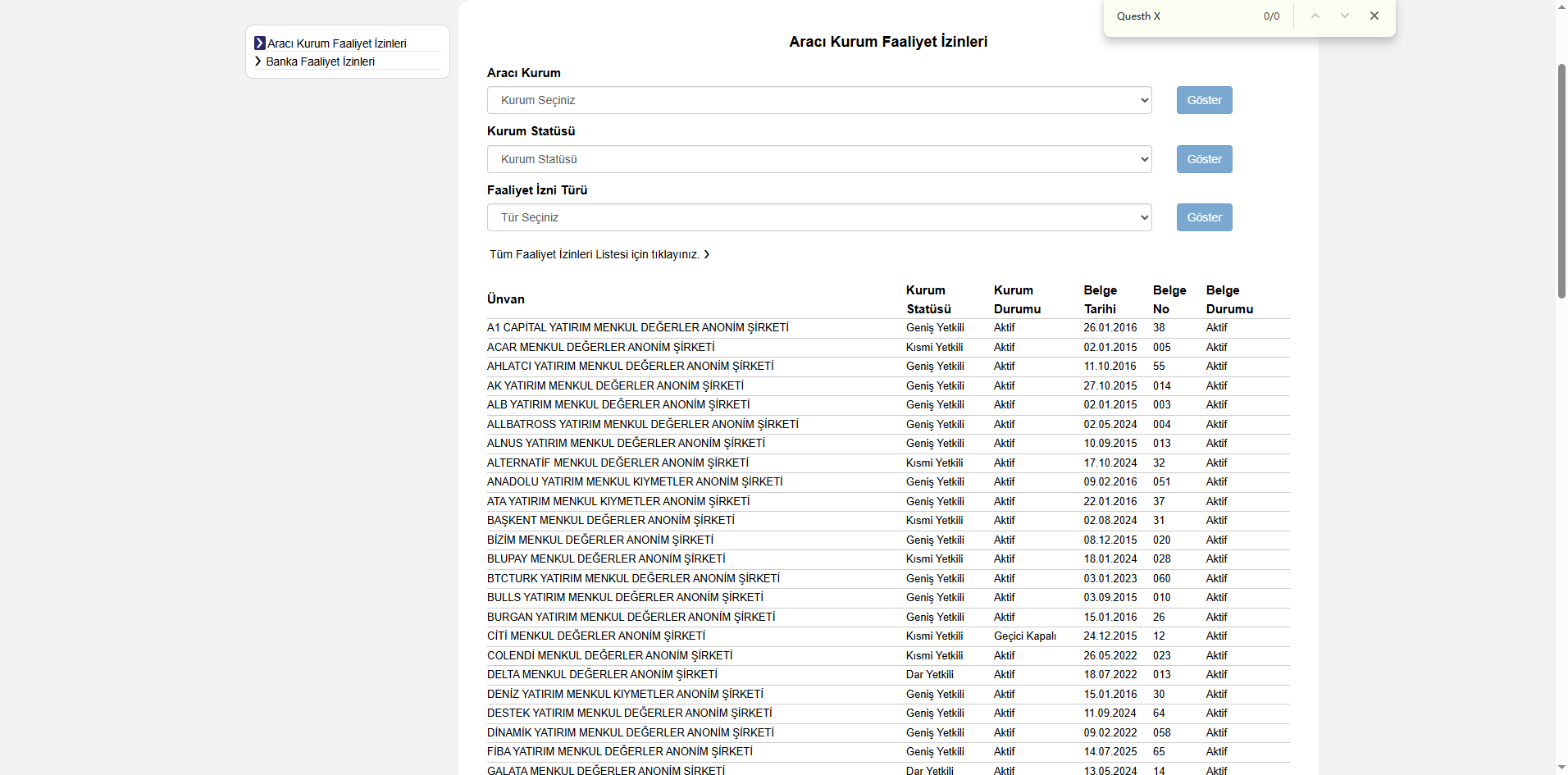The image size is (1568, 775).
Task: Click scrollbar up arrow at page top
Action: [1561, 7]
